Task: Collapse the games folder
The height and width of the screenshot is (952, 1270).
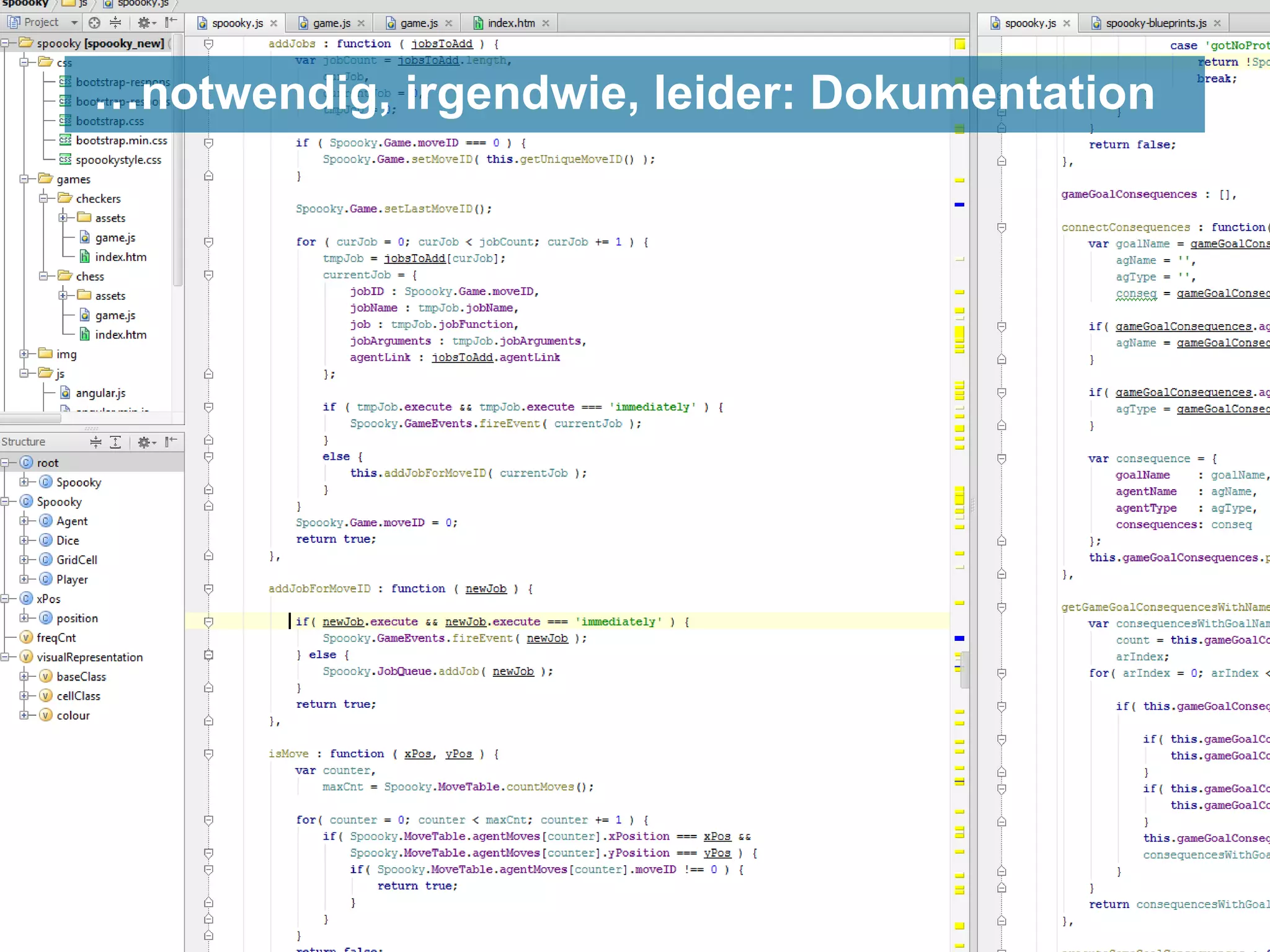Action: [24, 179]
